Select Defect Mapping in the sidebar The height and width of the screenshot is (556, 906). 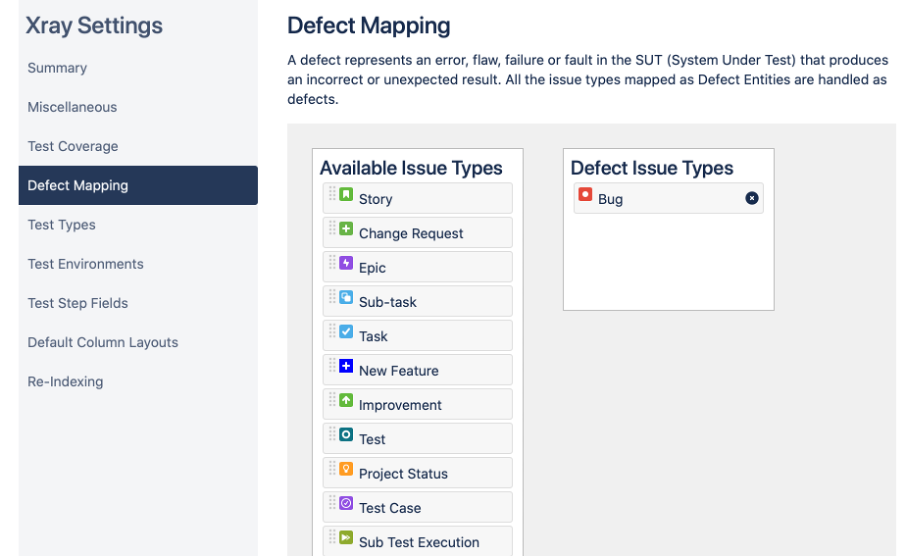pyautogui.click(x=78, y=185)
